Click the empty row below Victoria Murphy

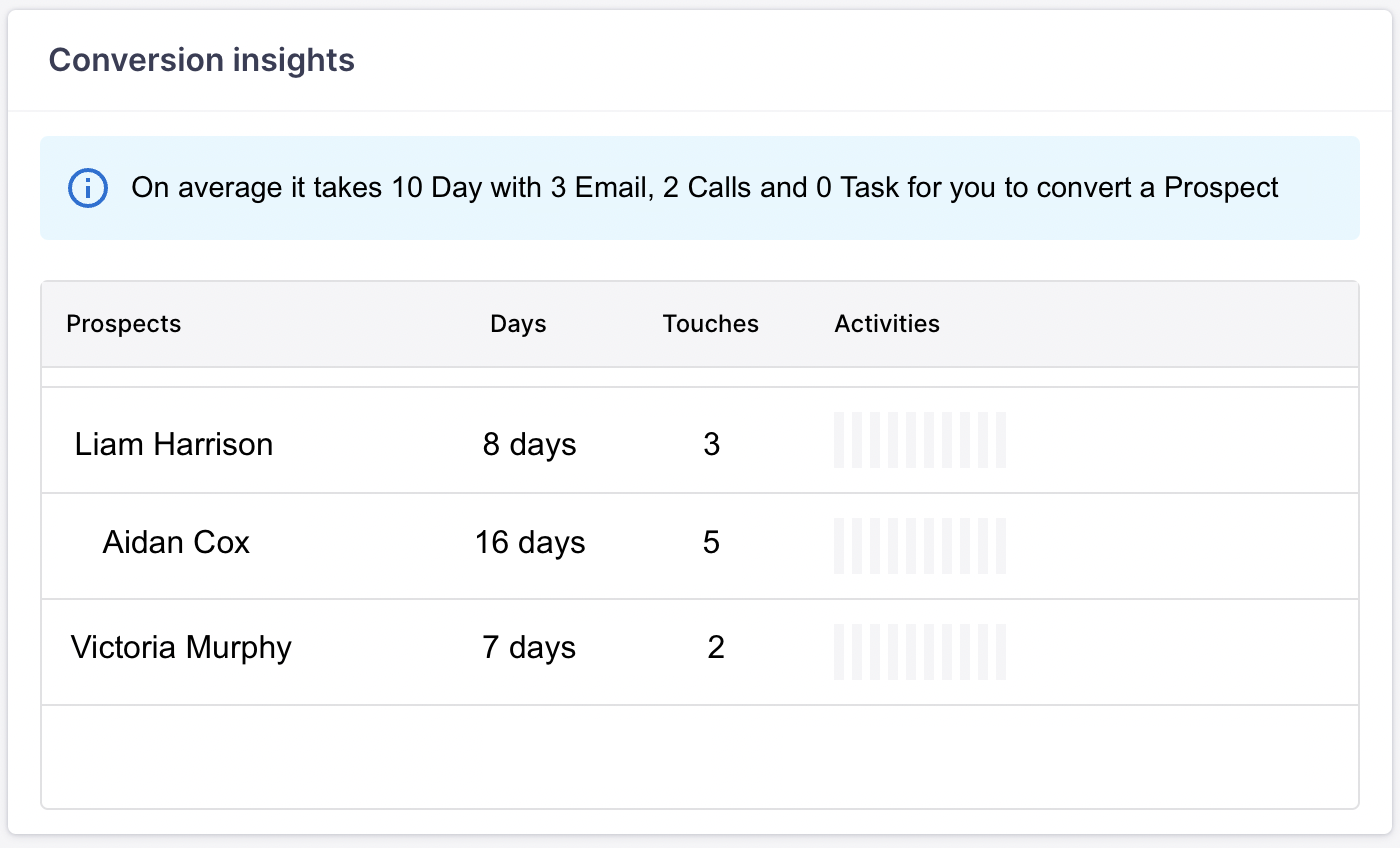click(x=700, y=756)
